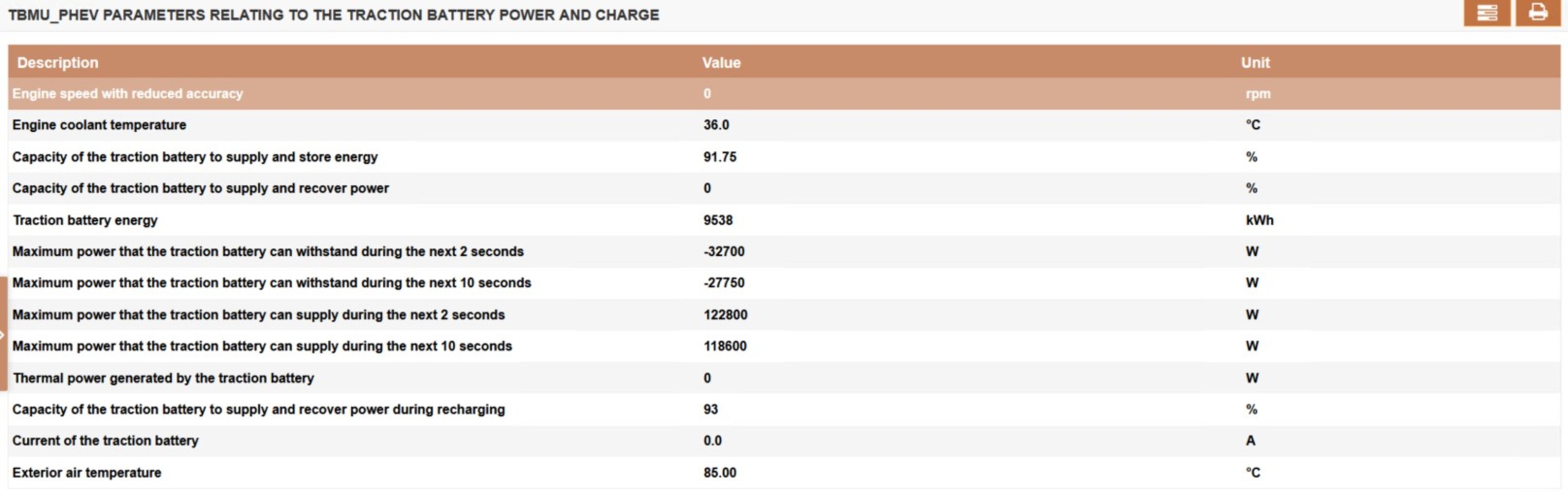Click the printer icon button
Image resolution: width=1568 pixels, height=494 pixels.
click(1537, 13)
